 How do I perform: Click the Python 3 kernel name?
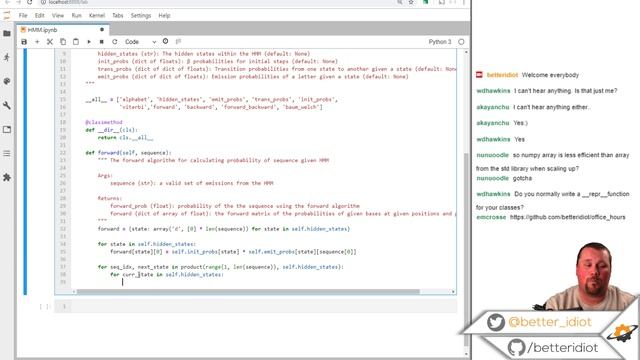(x=440, y=42)
